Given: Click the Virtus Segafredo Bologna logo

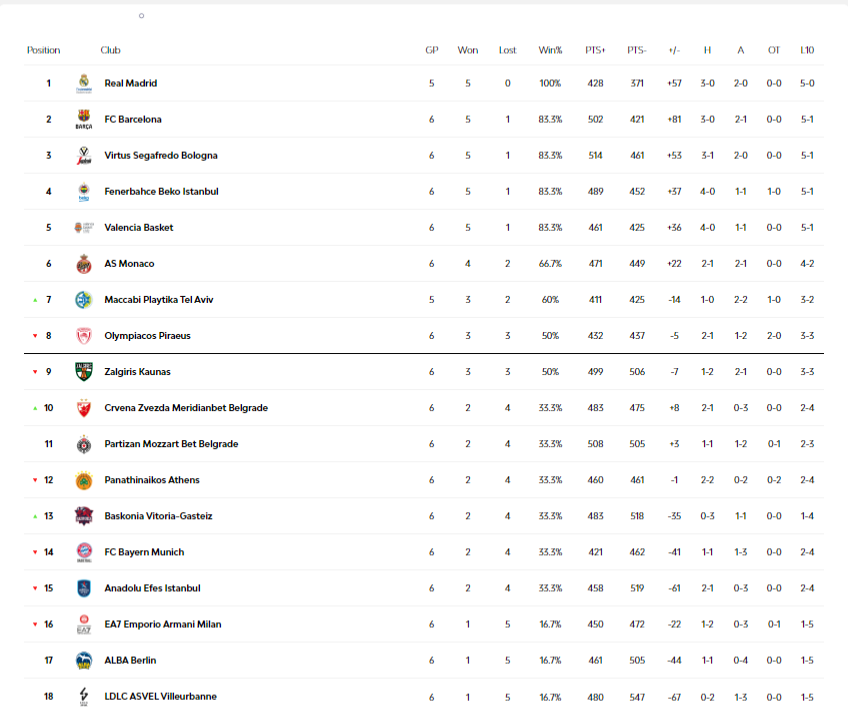Looking at the screenshot, I should pyautogui.click(x=84, y=156).
